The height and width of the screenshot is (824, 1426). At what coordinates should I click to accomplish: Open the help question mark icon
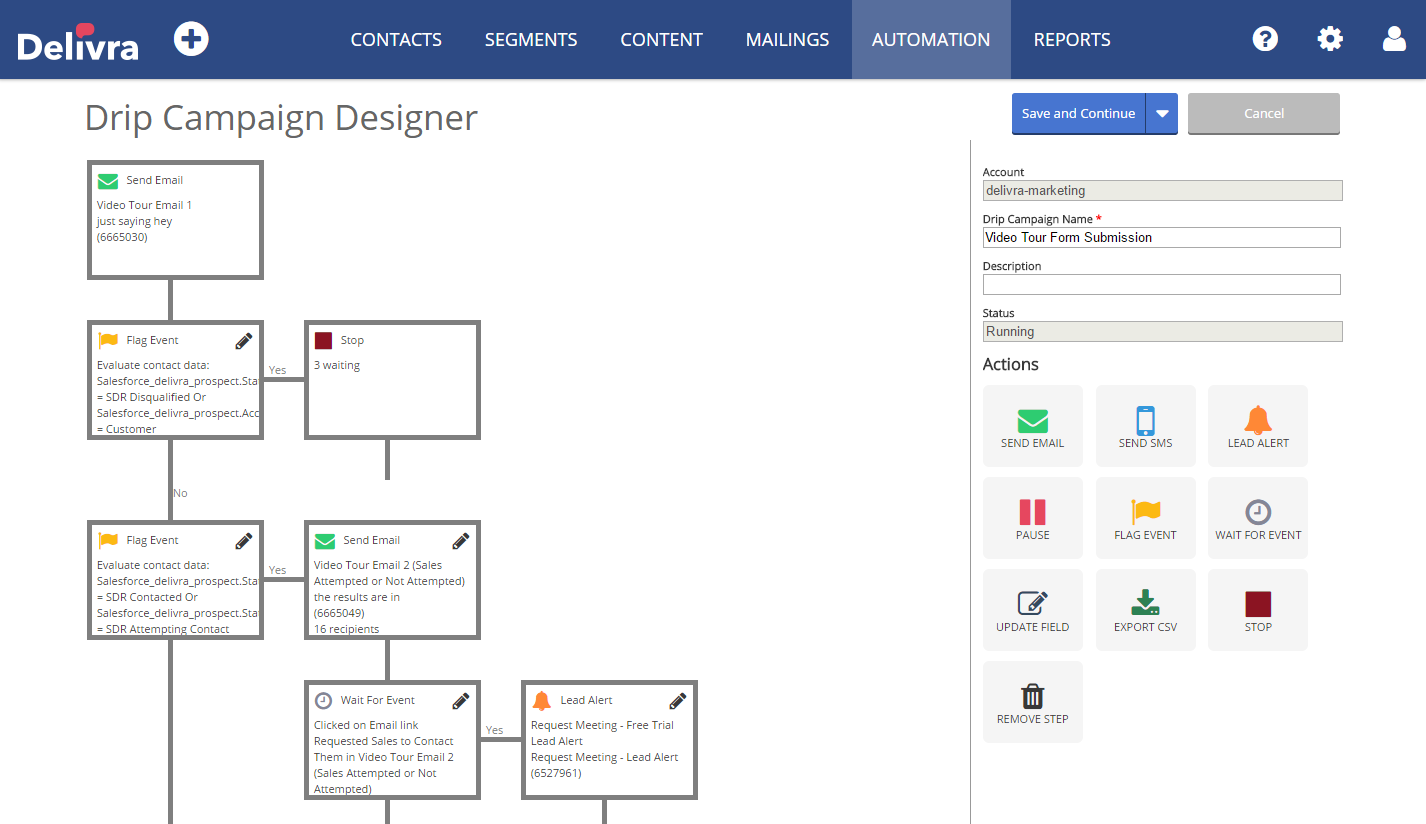click(1265, 39)
